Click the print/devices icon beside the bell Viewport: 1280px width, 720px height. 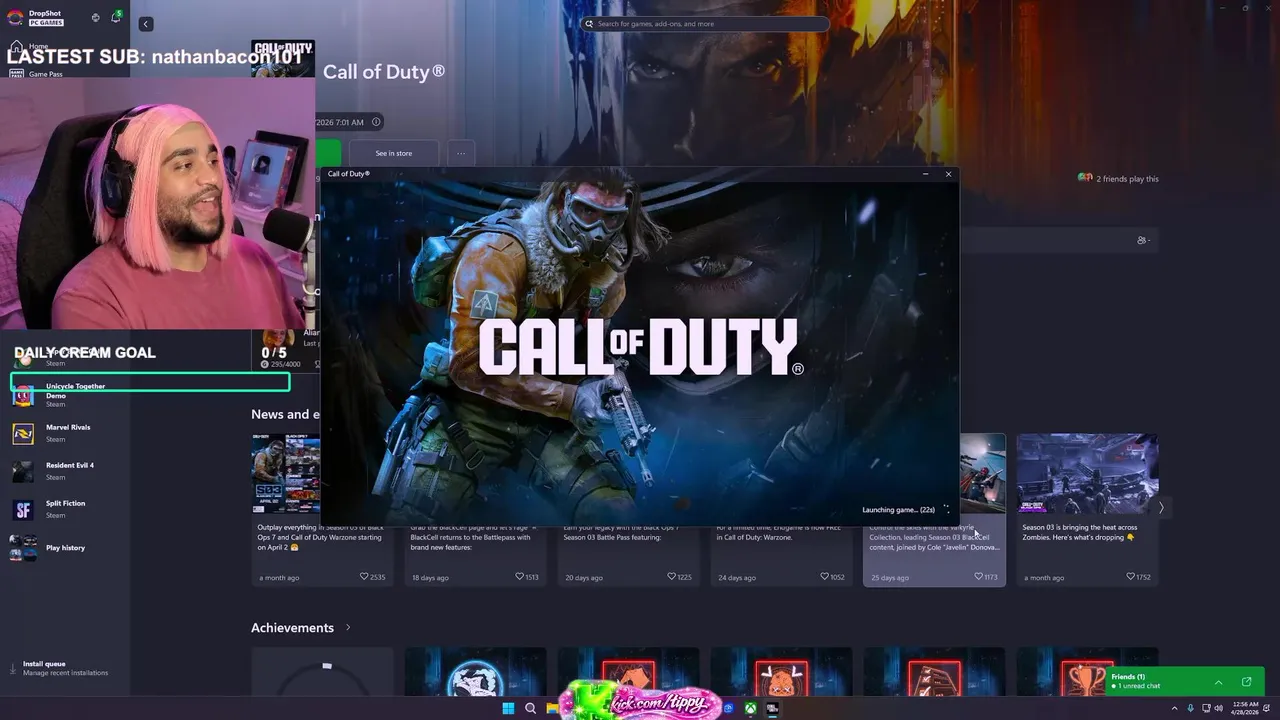[x=96, y=17]
